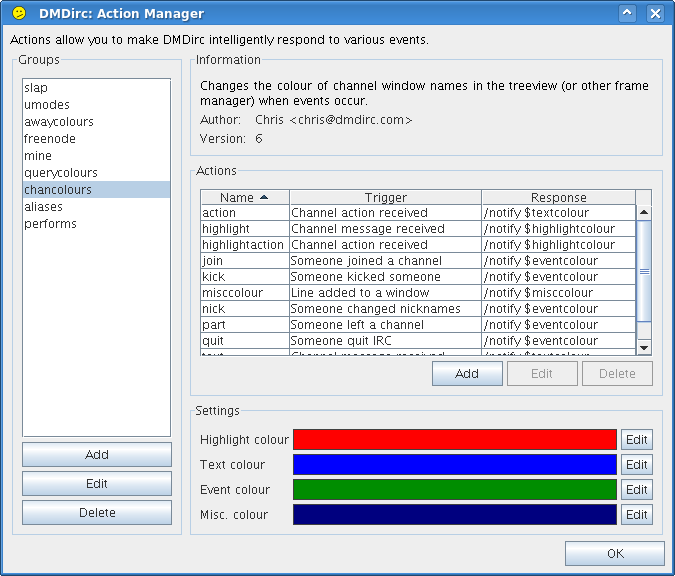Viewport: 675px width, 576px height.
Task: Click author email chris@dmdirc.com text
Action: pyautogui.click(x=351, y=120)
